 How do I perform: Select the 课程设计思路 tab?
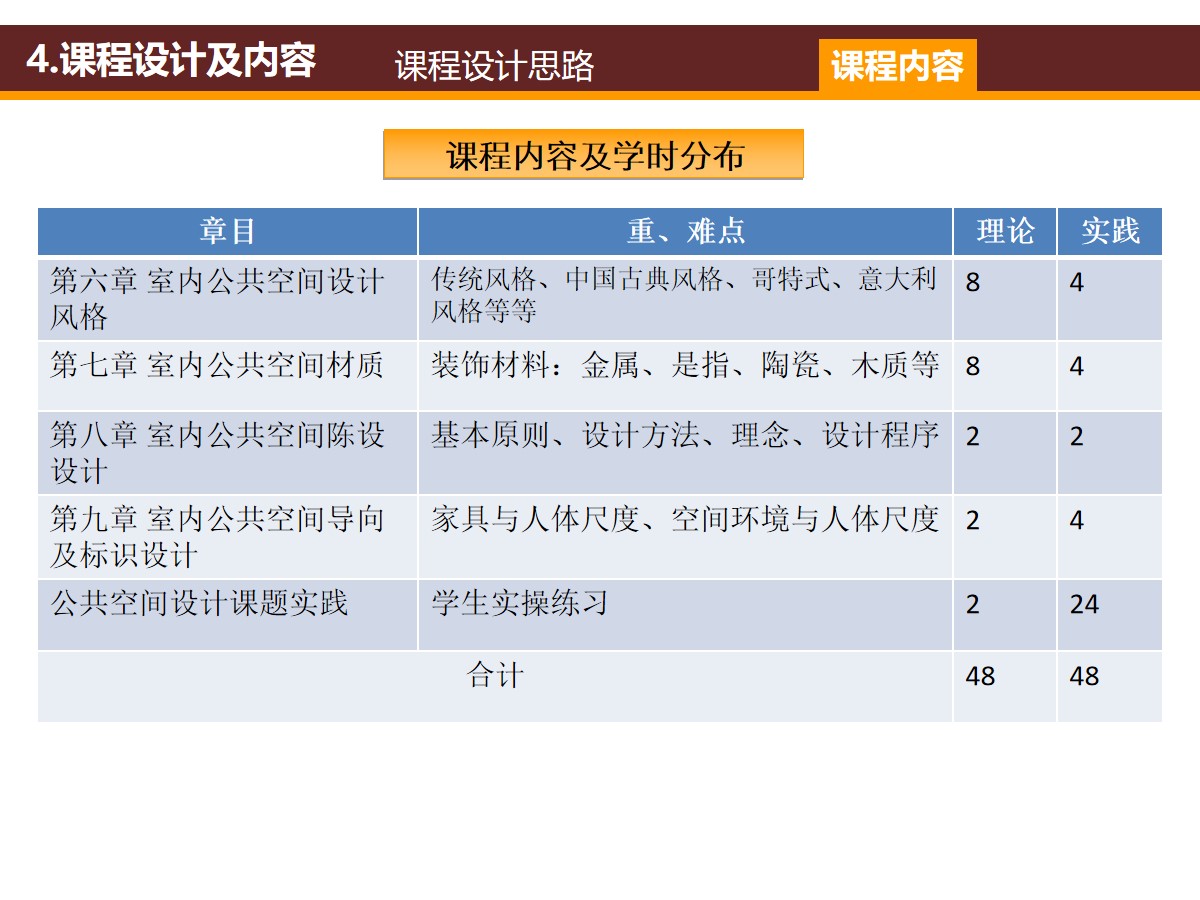(494, 66)
